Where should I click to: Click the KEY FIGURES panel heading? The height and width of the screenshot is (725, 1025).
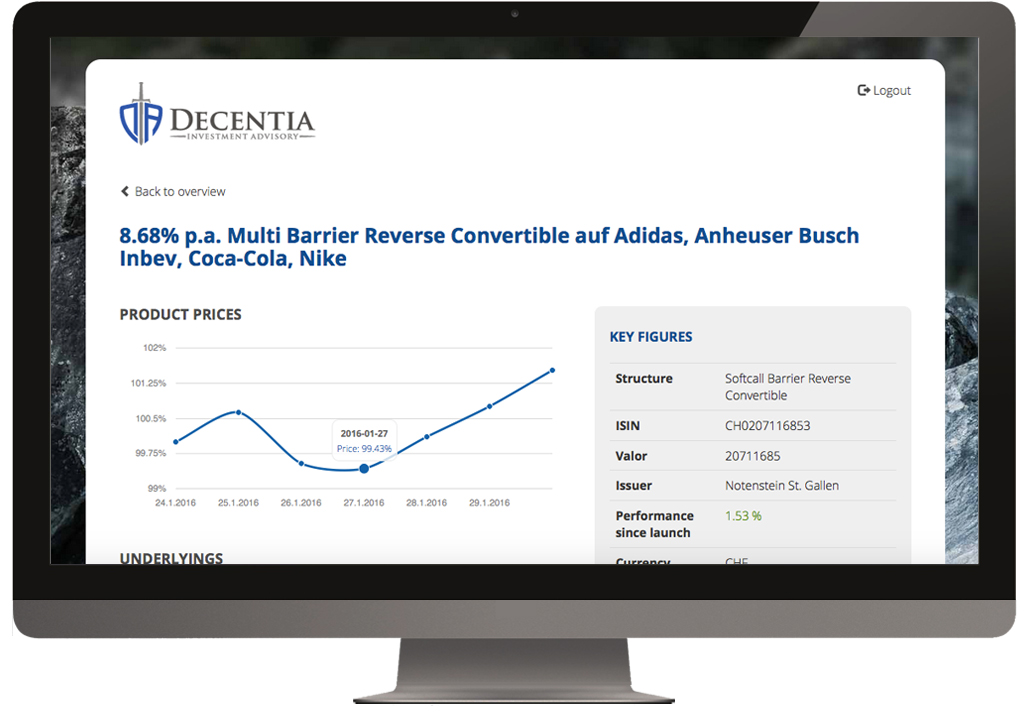coord(651,337)
